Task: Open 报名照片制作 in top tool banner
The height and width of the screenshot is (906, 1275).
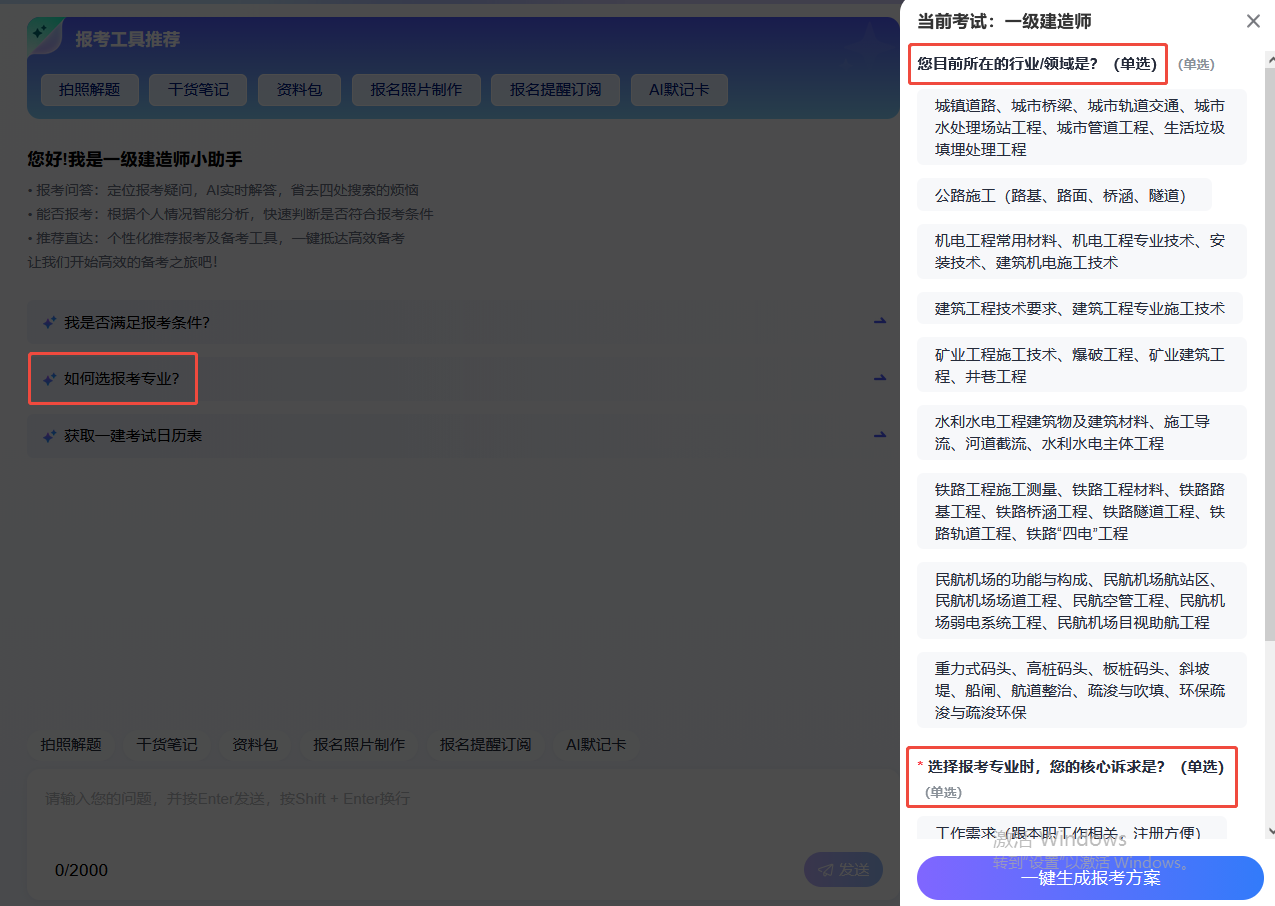Action: pyautogui.click(x=416, y=90)
